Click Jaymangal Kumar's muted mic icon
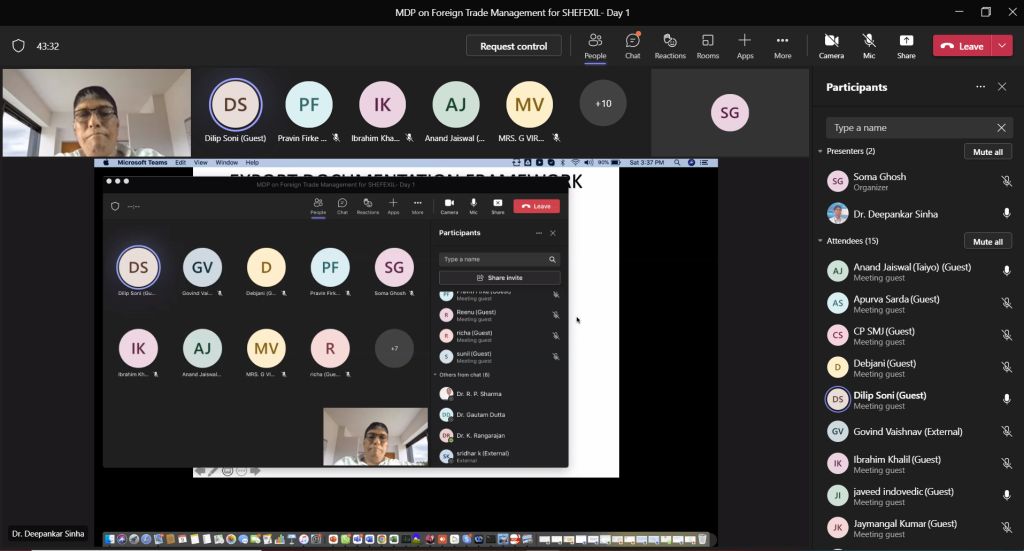The height and width of the screenshot is (551, 1024). 1006,527
